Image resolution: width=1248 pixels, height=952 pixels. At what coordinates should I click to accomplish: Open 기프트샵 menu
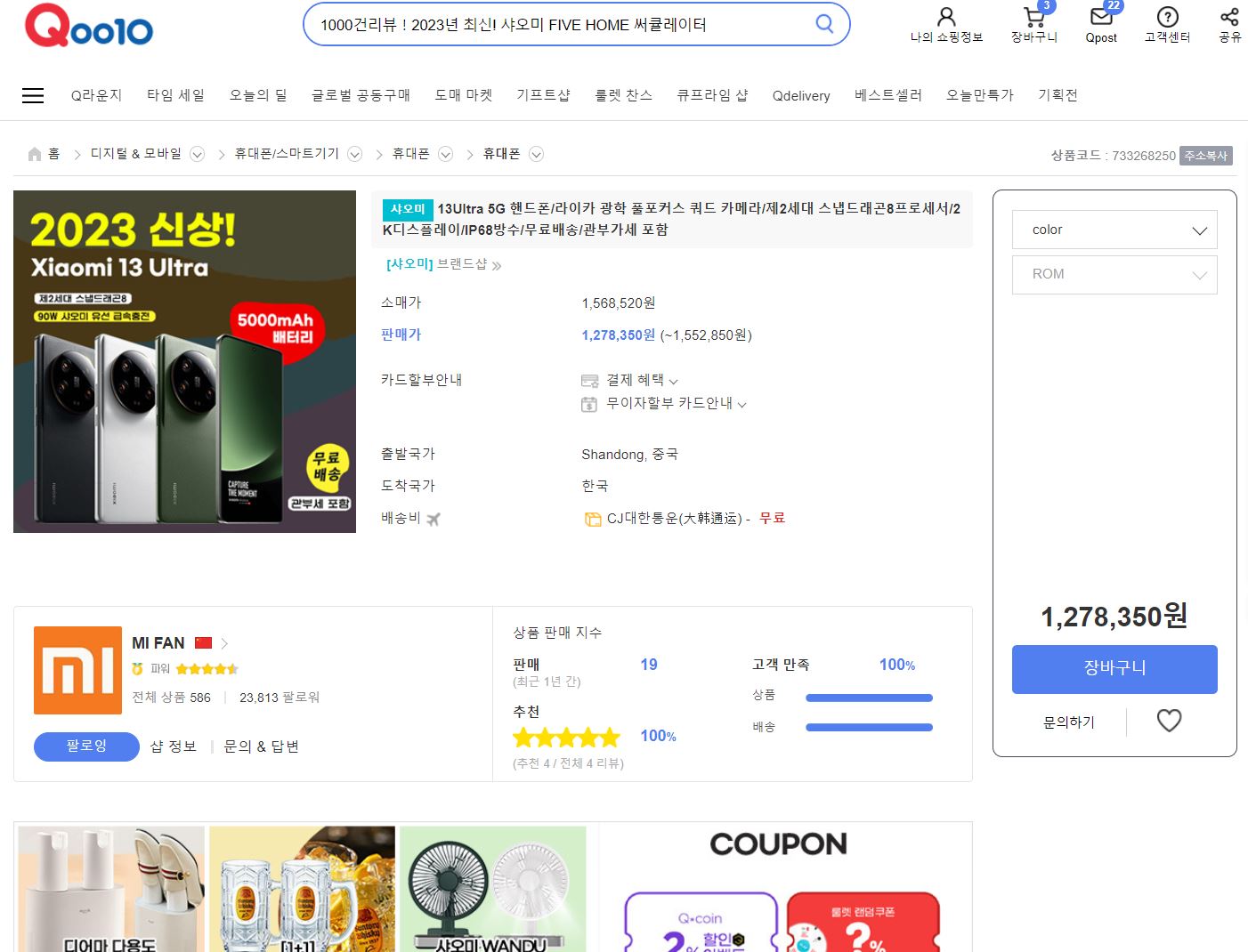pos(543,95)
